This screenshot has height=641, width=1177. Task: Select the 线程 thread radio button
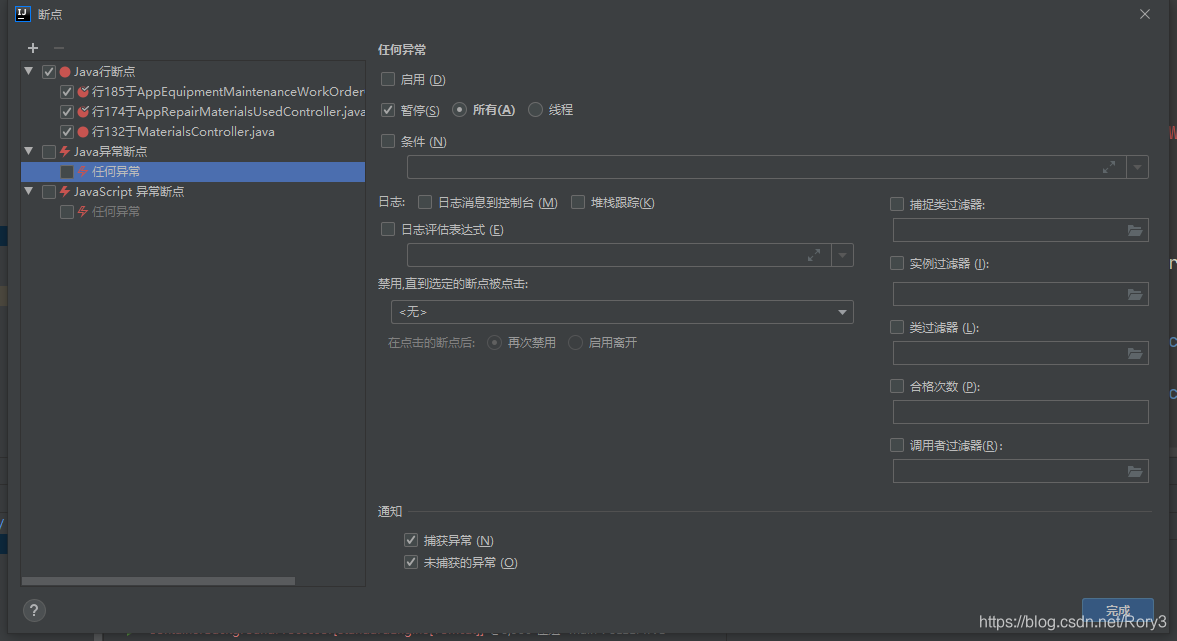[535, 110]
